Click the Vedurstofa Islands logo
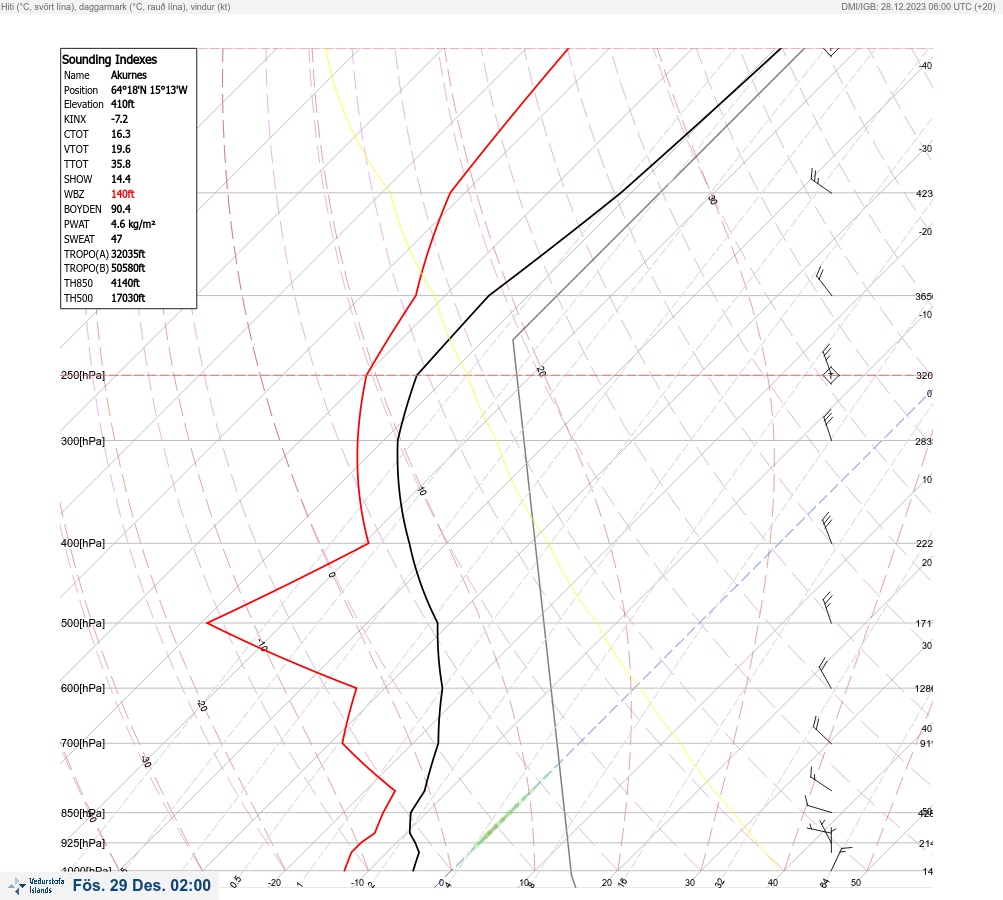Viewport: 1003px width, 900px height. click(x=36, y=886)
